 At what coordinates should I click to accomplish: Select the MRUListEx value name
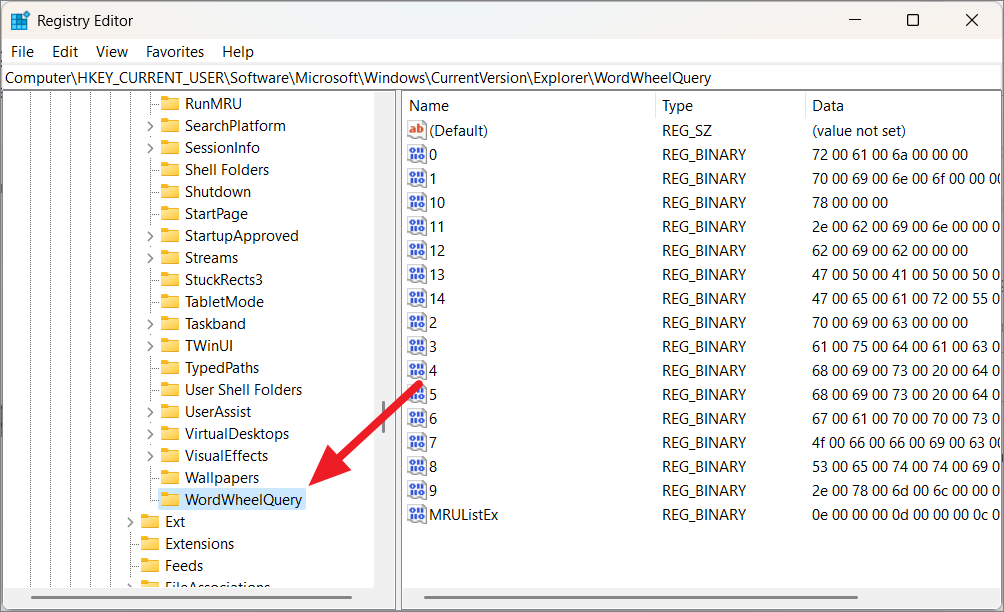coord(464,515)
